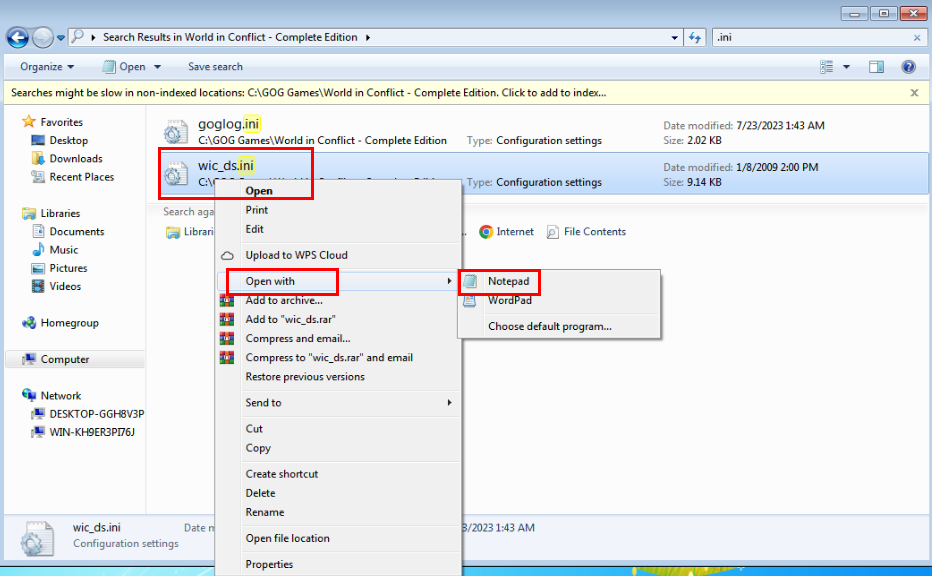Select Libraries in navigation pane

[x=59, y=213]
